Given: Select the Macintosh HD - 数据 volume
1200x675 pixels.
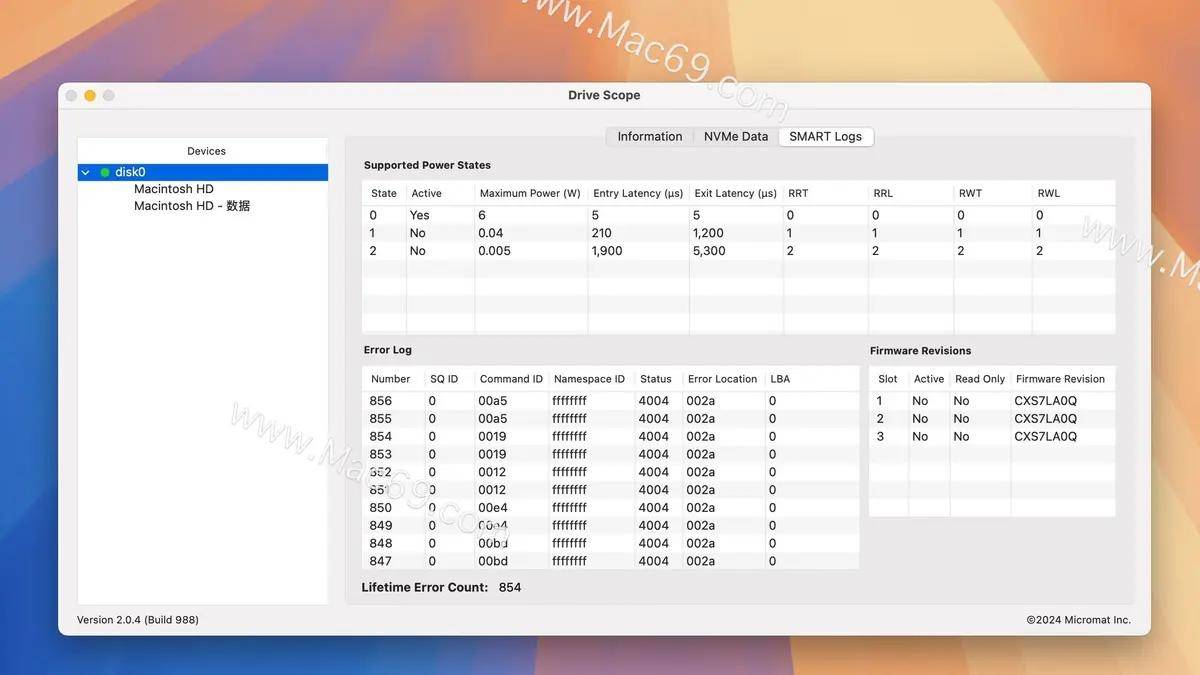Looking at the screenshot, I should (x=192, y=206).
